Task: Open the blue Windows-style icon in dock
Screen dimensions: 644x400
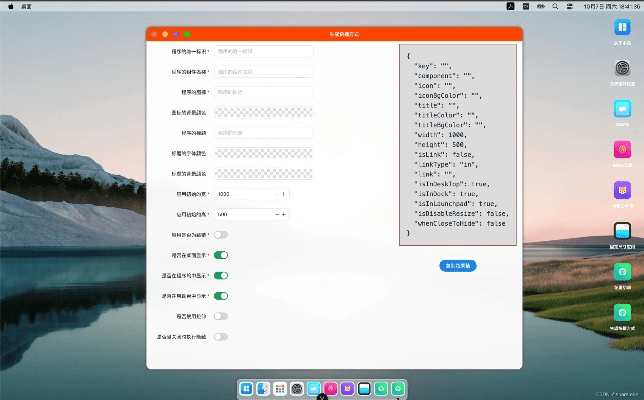Action: coord(246,388)
